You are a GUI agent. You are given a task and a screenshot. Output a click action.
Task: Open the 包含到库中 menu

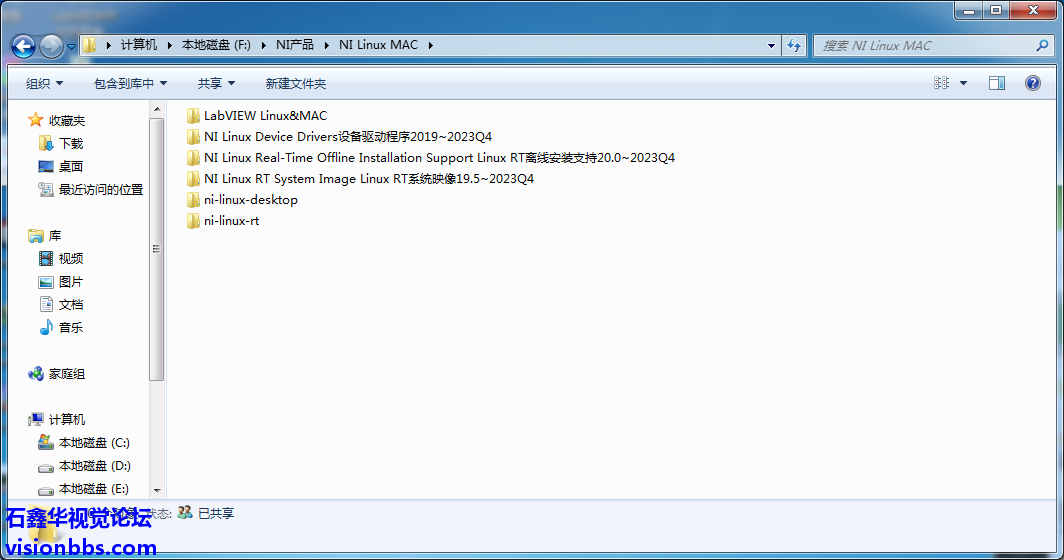coord(130,83)
